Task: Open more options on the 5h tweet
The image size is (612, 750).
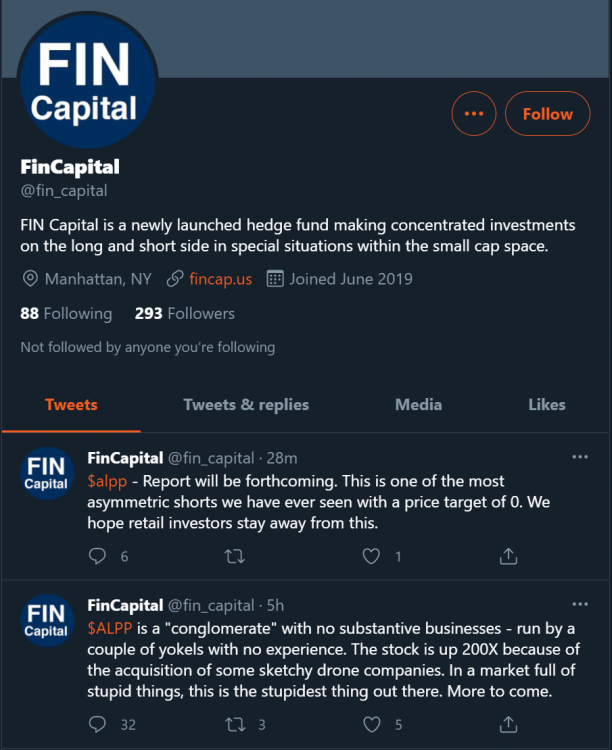Action: 580,605
